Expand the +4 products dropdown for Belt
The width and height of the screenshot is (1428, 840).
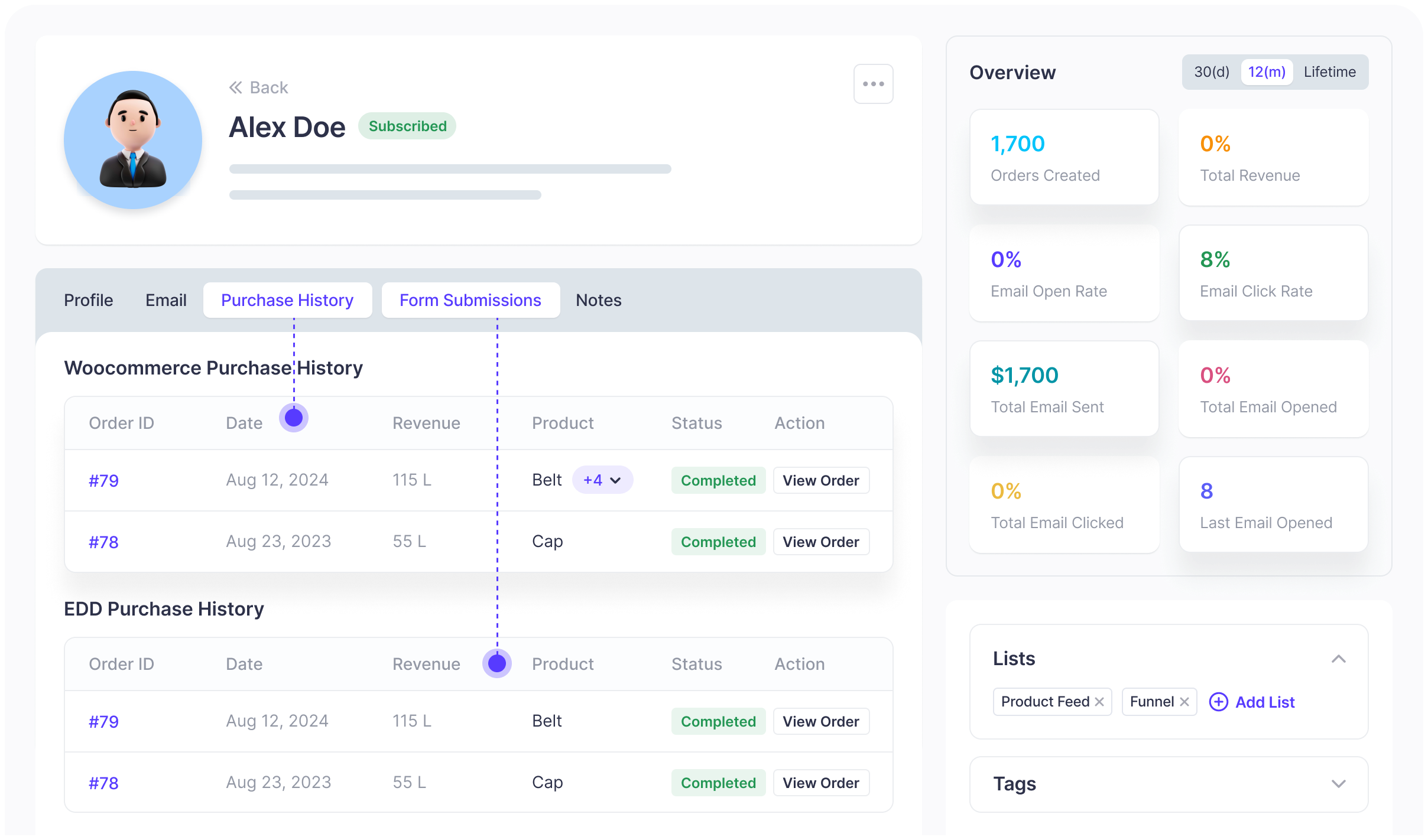click(x=602, y=480)
